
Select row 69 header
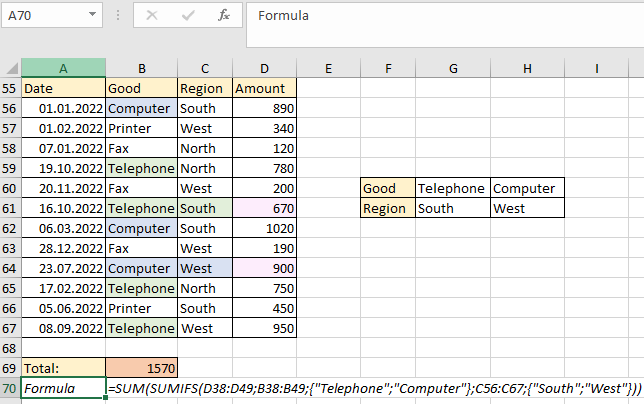pos(10,368)
